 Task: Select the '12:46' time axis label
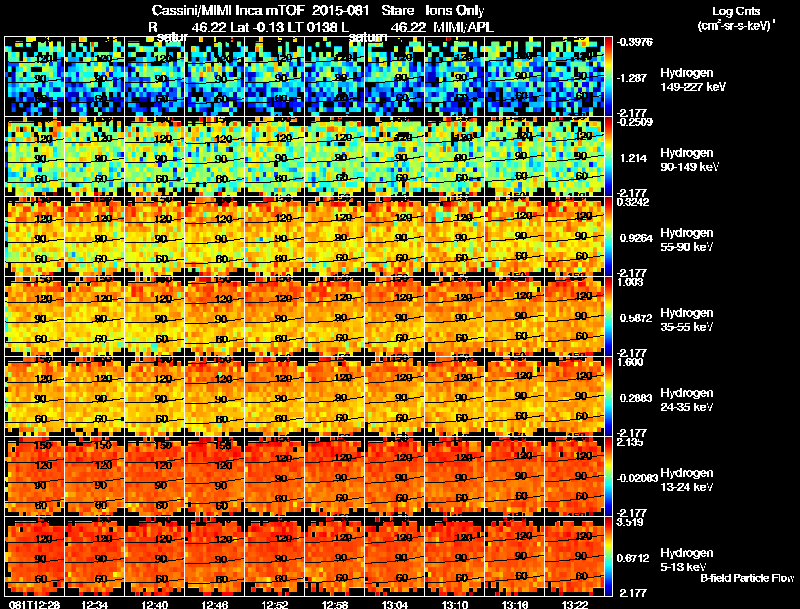(214, 604)
